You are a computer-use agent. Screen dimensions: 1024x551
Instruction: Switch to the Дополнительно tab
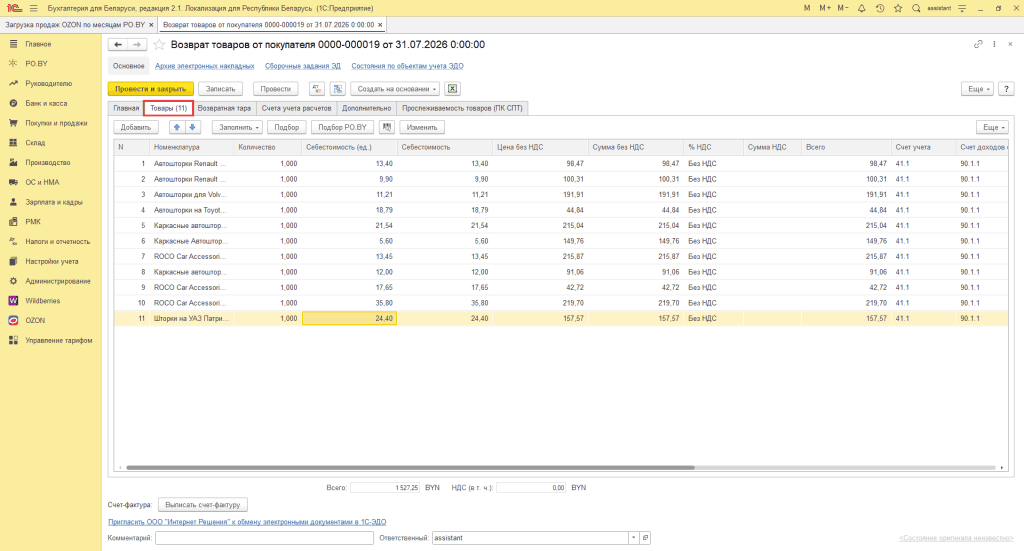[366, 108]
